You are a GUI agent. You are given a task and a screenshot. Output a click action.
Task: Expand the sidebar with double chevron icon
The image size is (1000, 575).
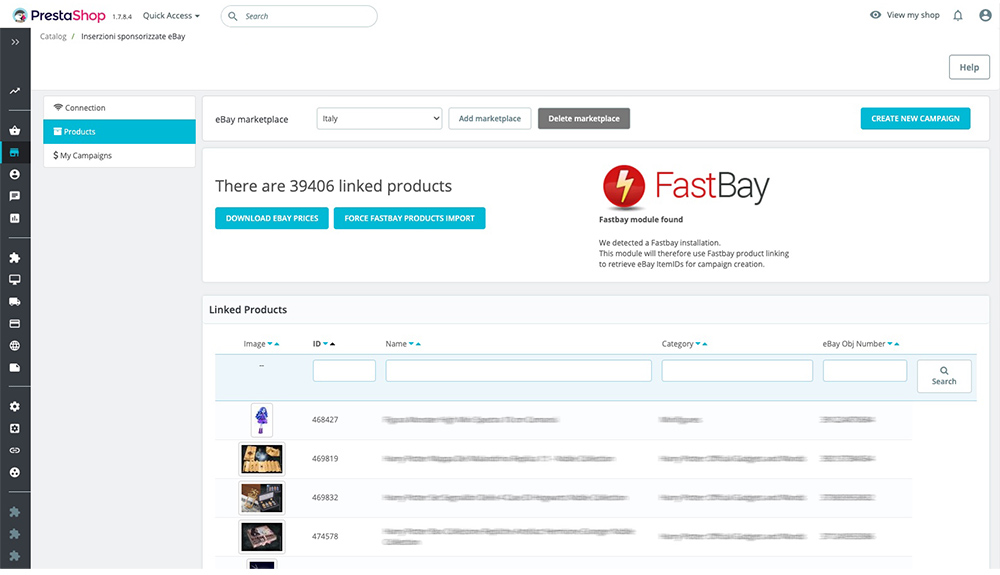[x=15, y=42]
